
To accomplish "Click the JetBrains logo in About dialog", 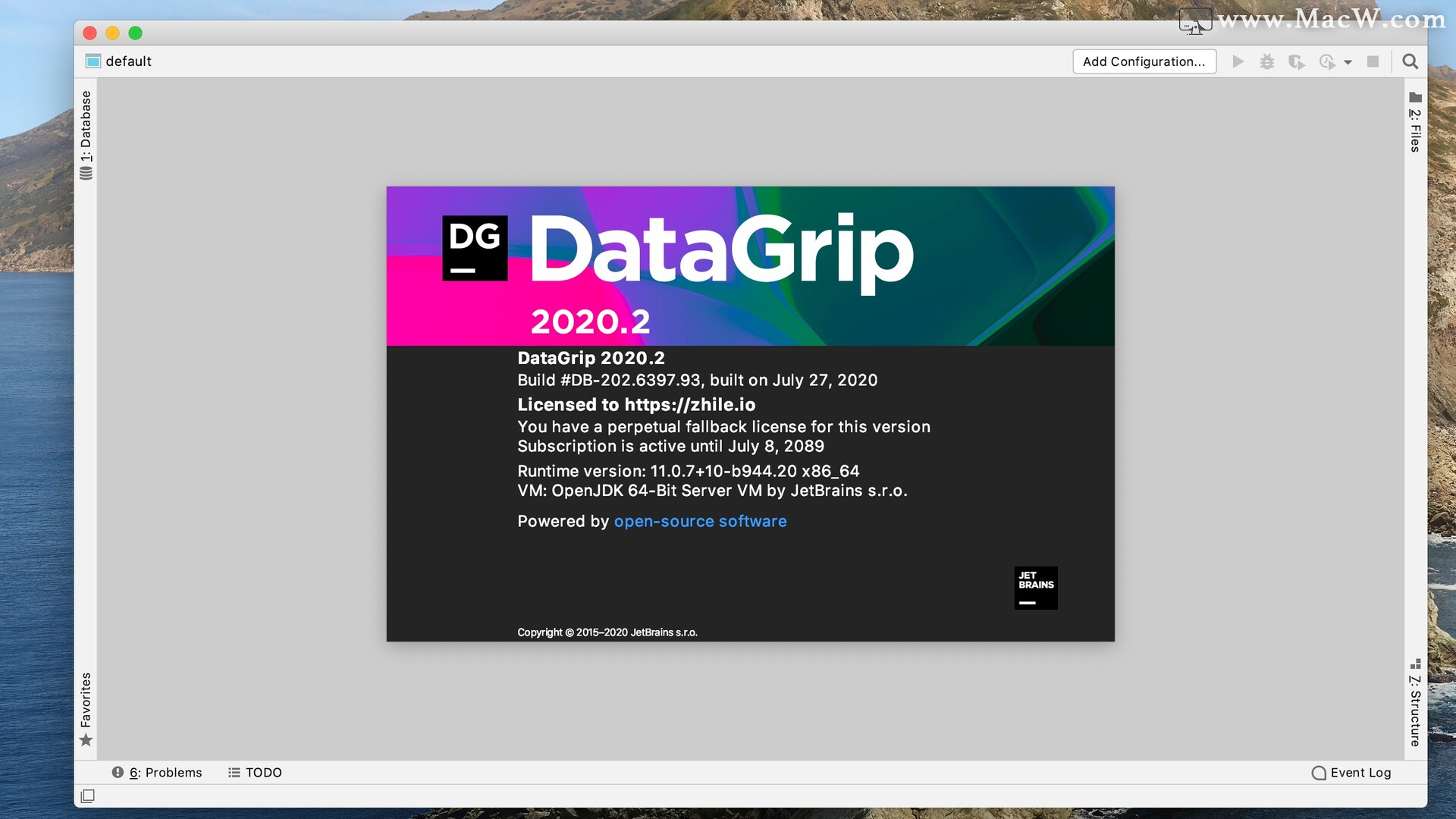I will pyautogui.click(x=1036, y=588).
